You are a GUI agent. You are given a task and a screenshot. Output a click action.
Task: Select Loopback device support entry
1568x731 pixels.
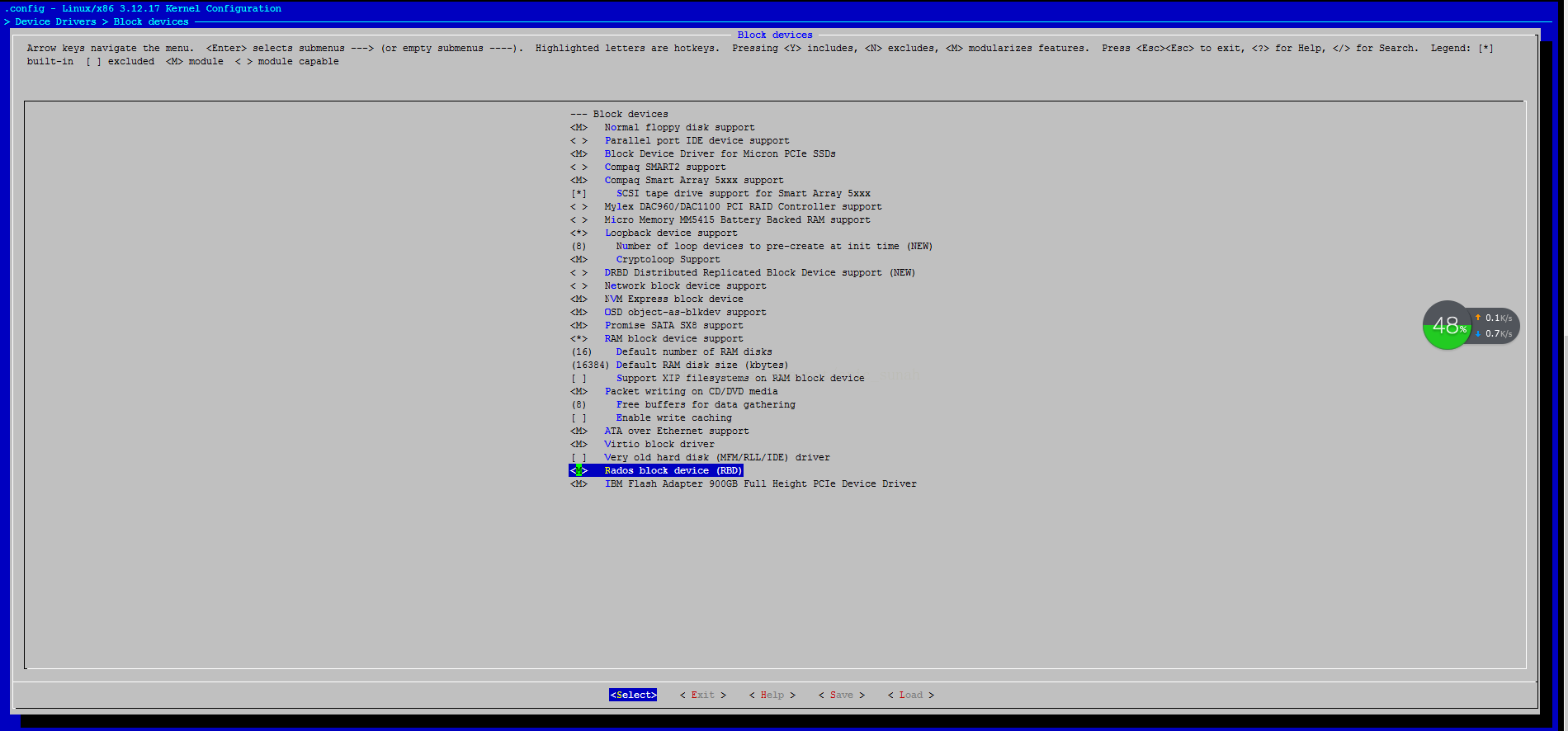click(x=654, y=233)
